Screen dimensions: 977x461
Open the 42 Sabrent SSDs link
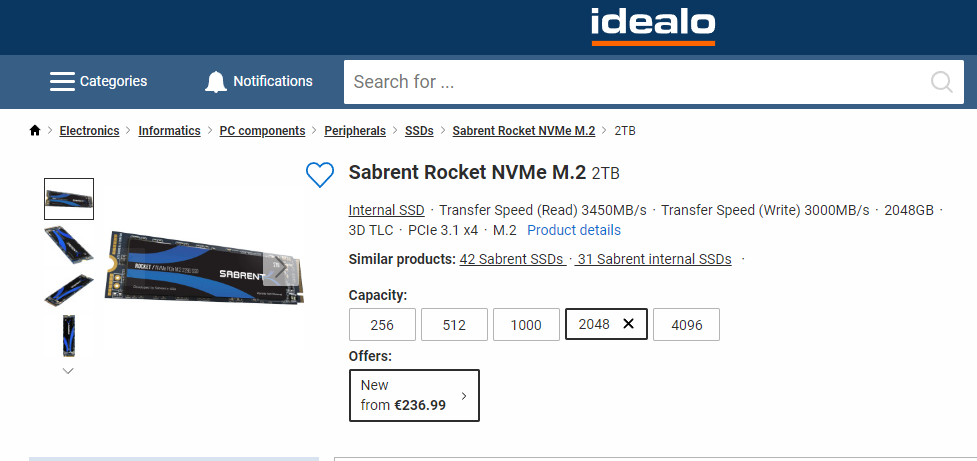pos(512,259)
